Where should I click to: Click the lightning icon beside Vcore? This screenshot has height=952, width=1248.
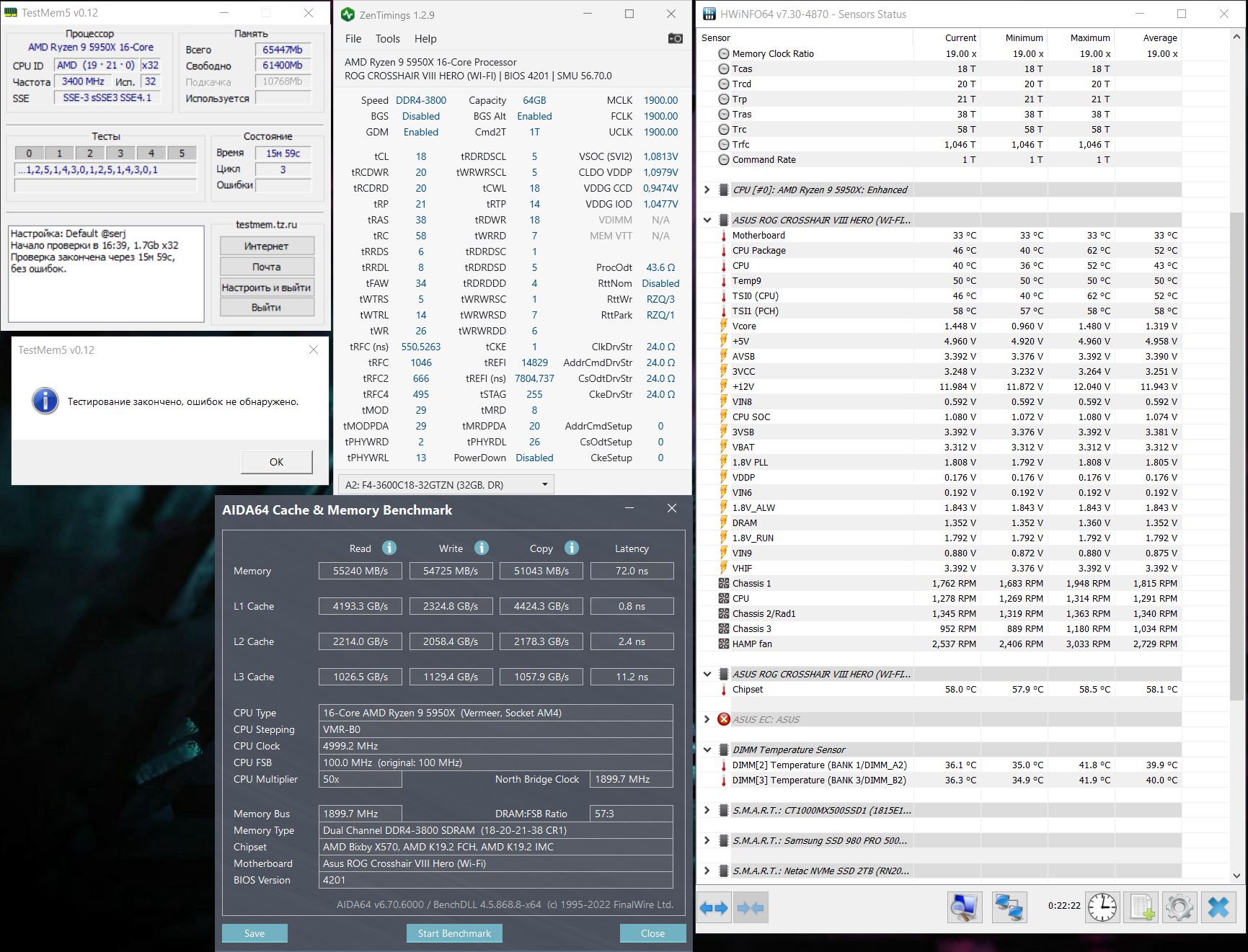tap(724, 326)
